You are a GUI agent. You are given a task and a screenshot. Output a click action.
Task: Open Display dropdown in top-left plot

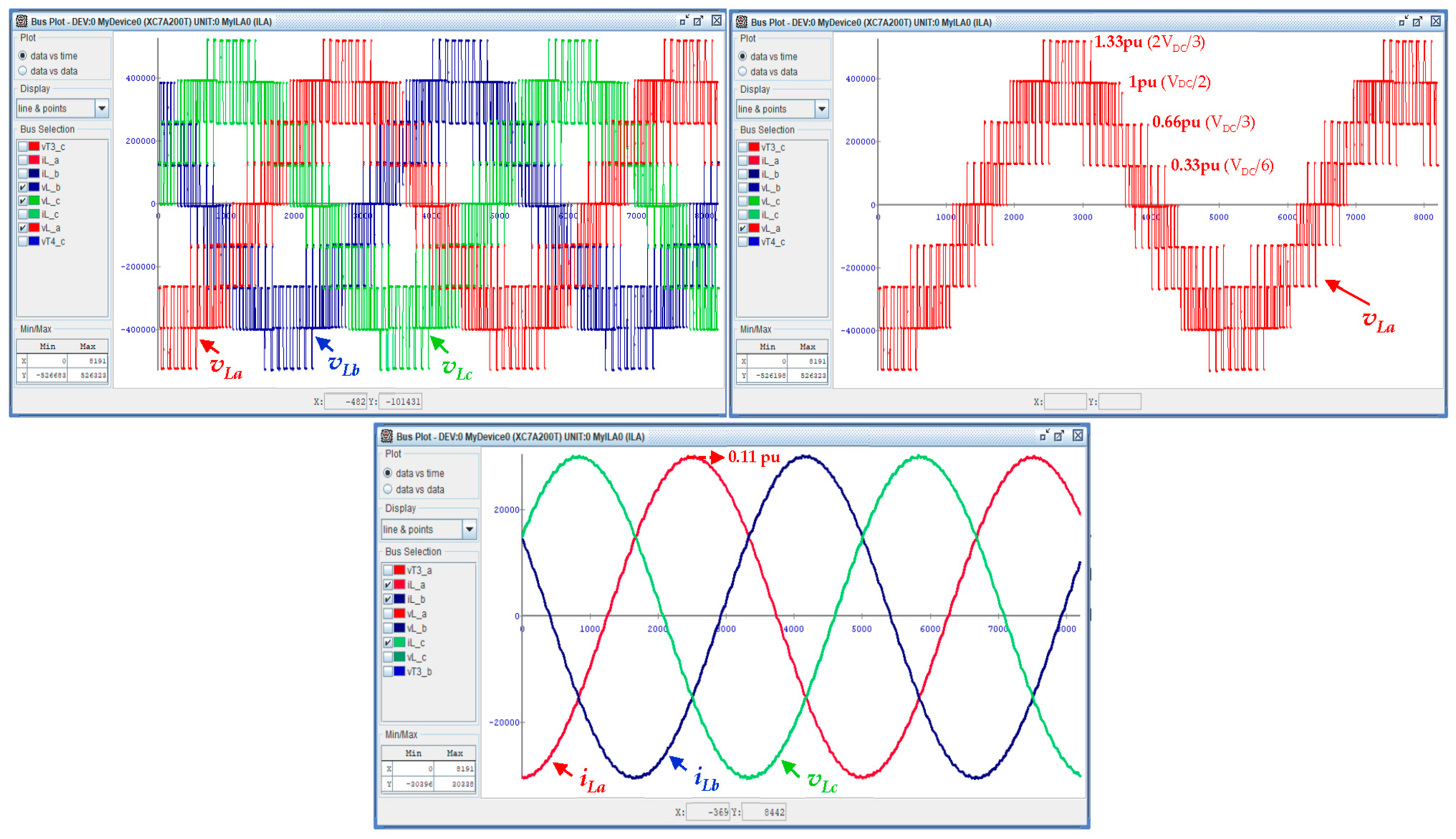(102, 108)
